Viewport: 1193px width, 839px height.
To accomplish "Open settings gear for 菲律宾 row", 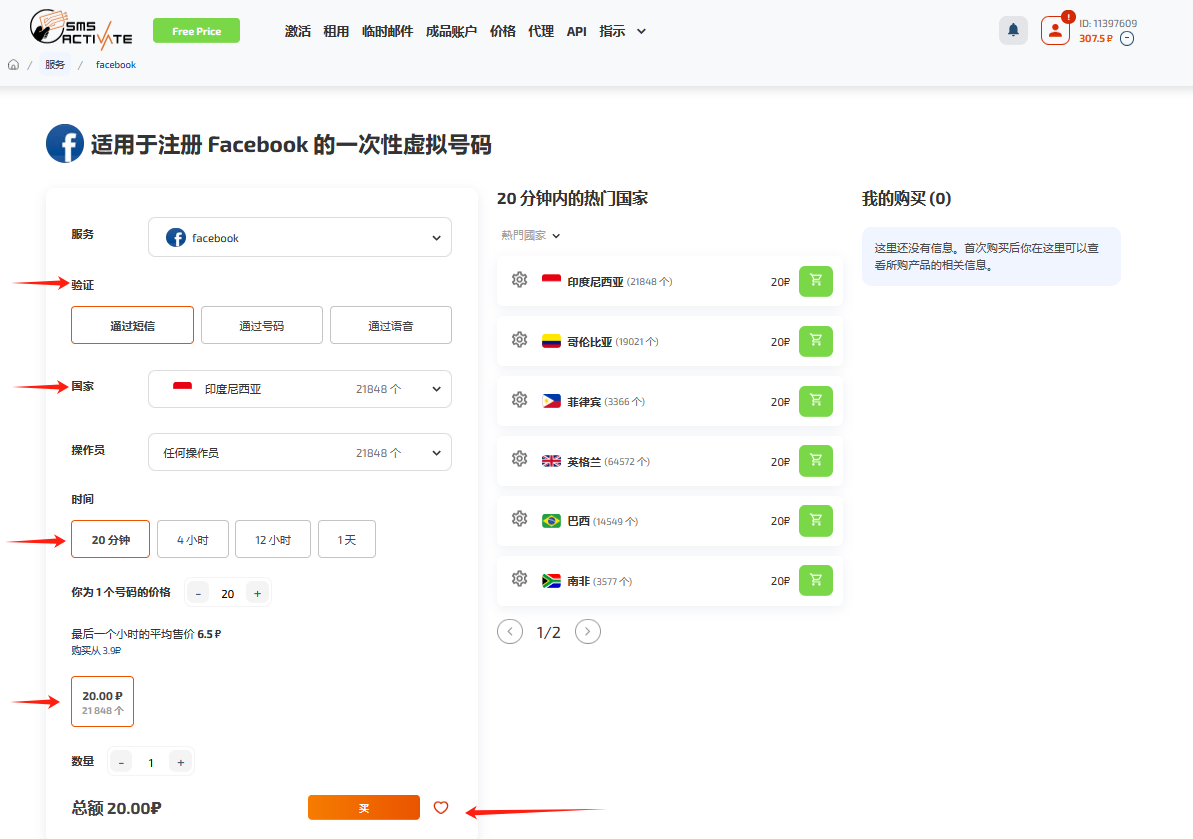I will coord(519,400).
